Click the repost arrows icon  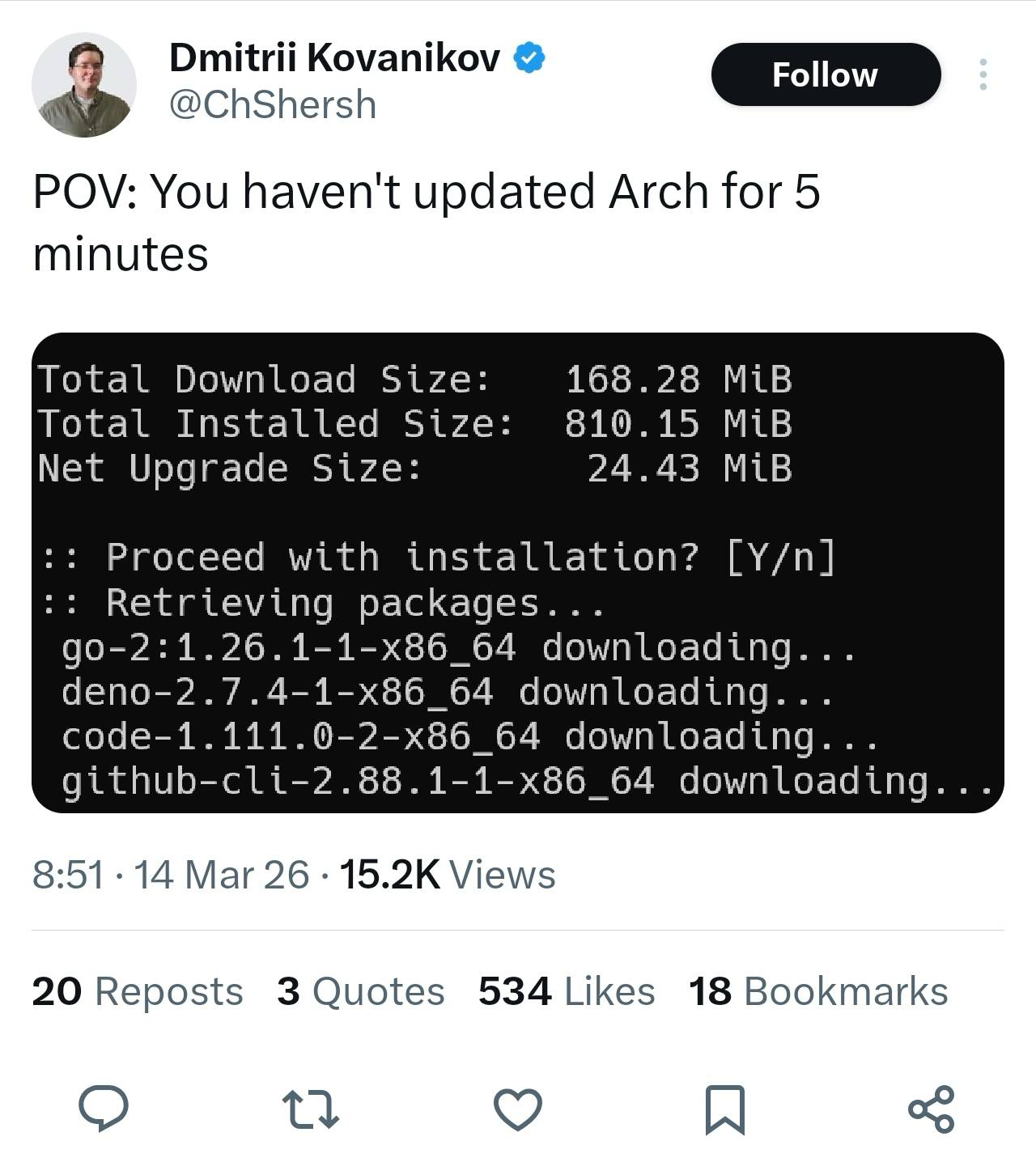click(x=310, y=1109)
